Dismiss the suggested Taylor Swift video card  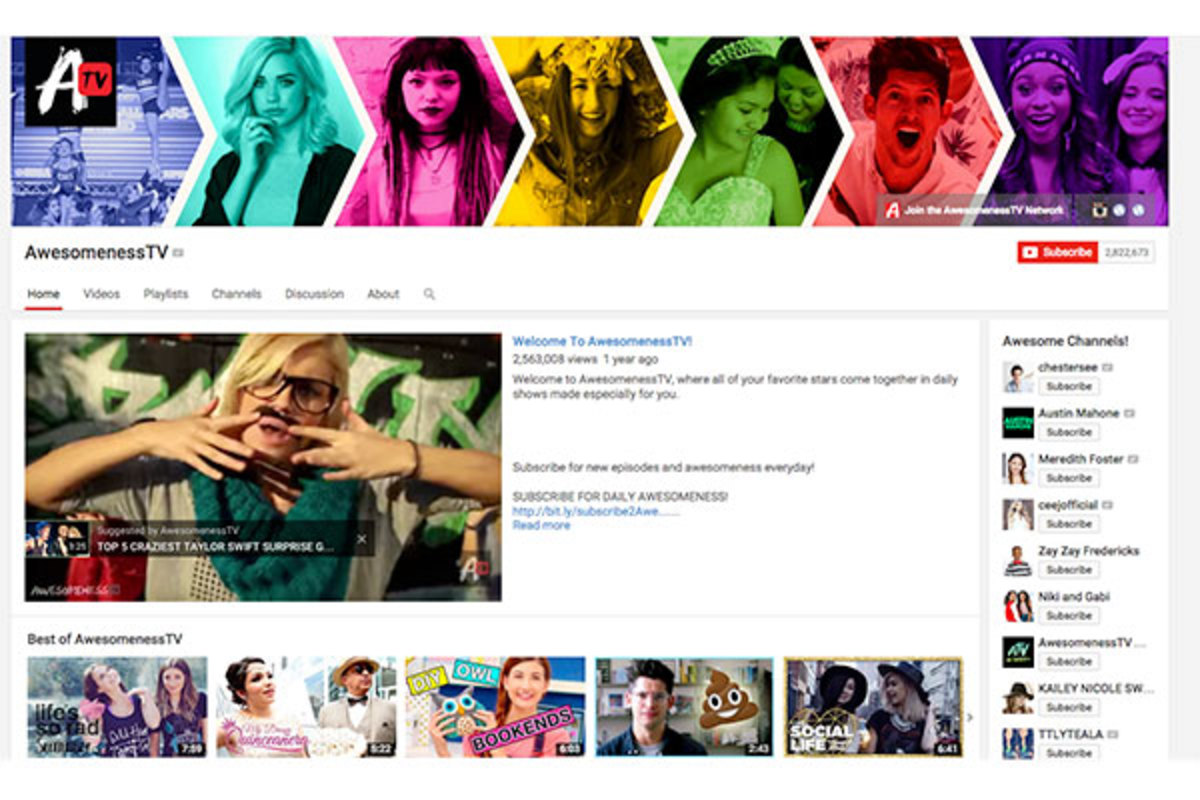click(361, 539)
